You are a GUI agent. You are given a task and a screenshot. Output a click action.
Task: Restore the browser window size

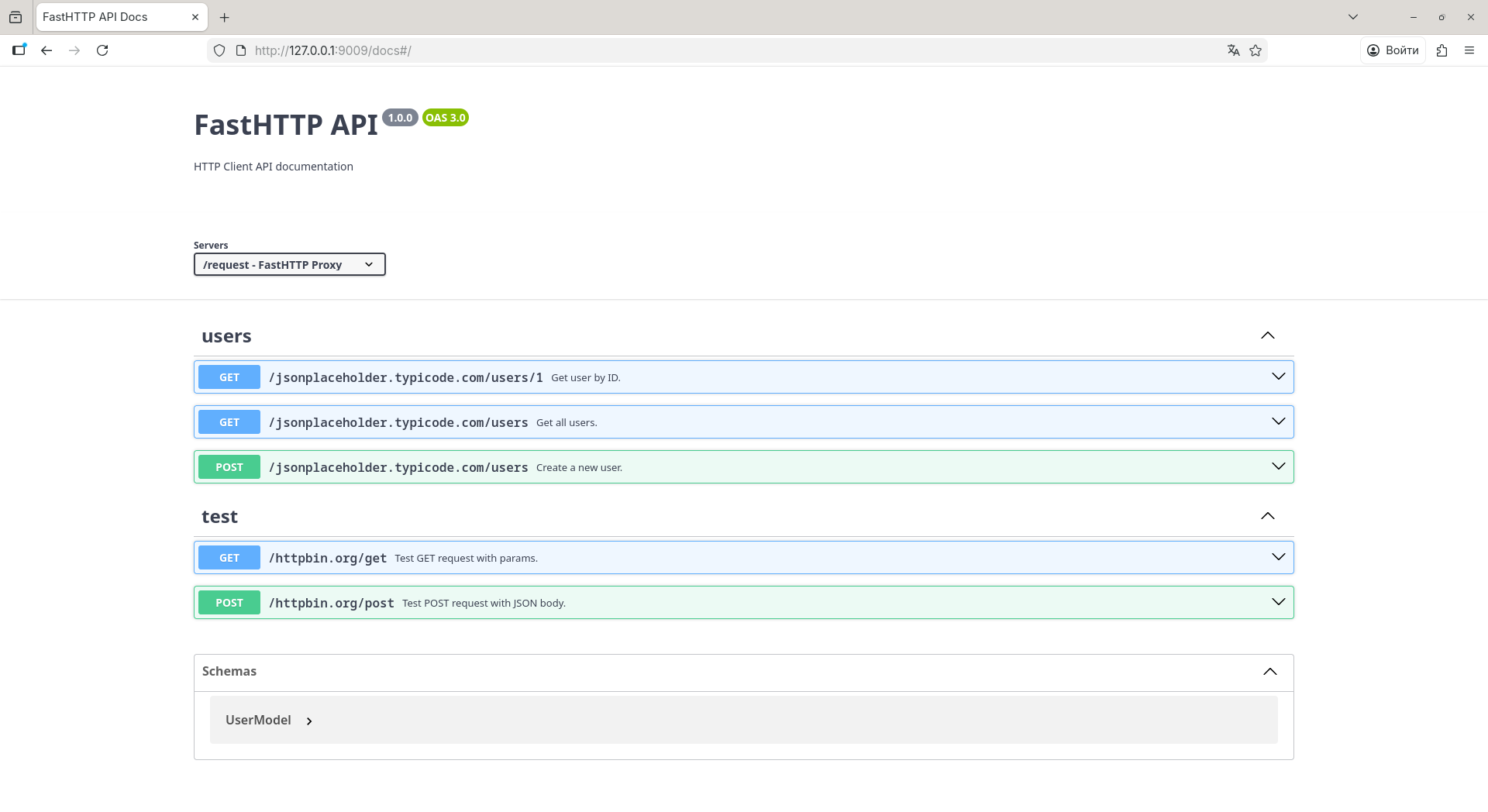[1441, 17]
